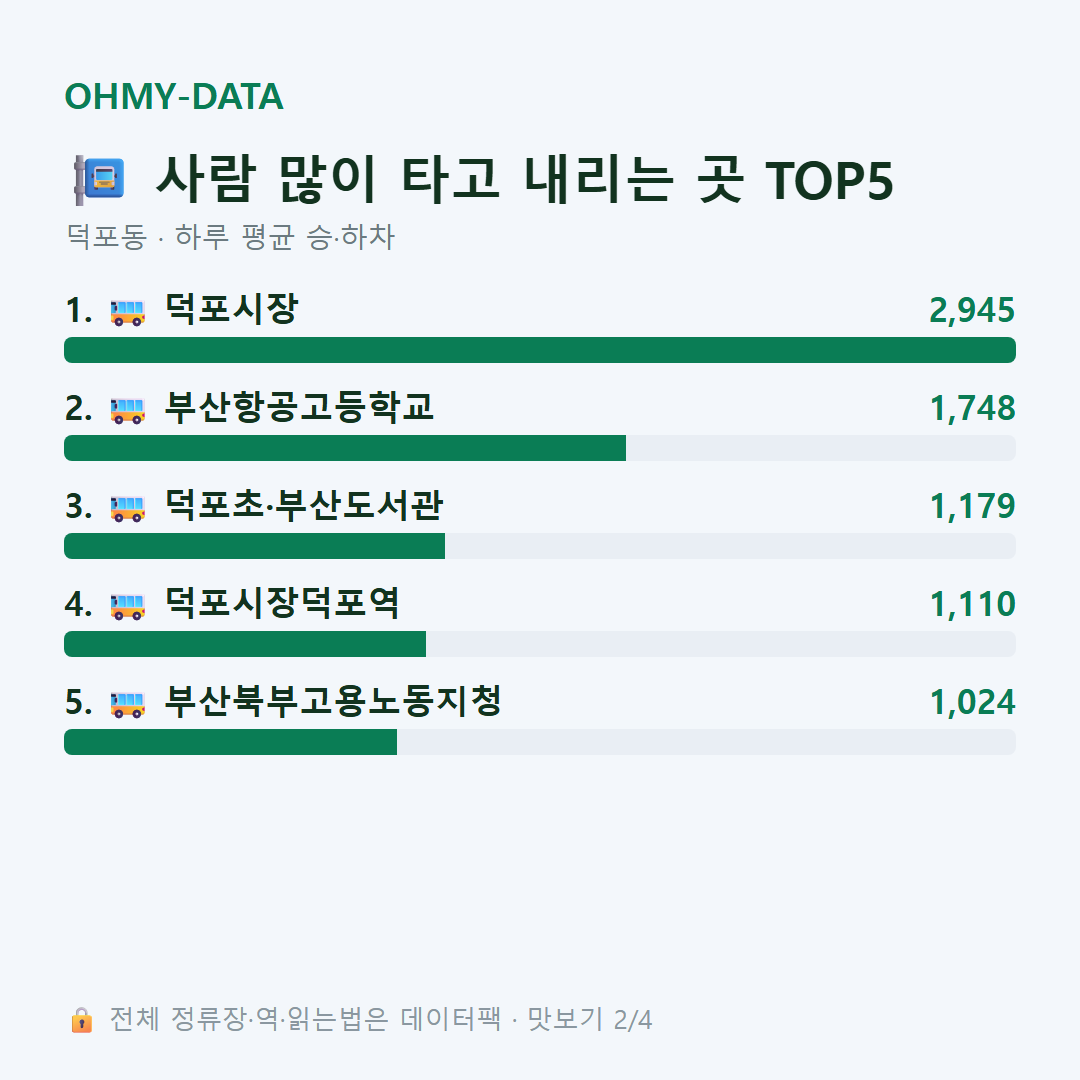
Task: Click the bus icon next to 덕포시장
Action: 128,312
